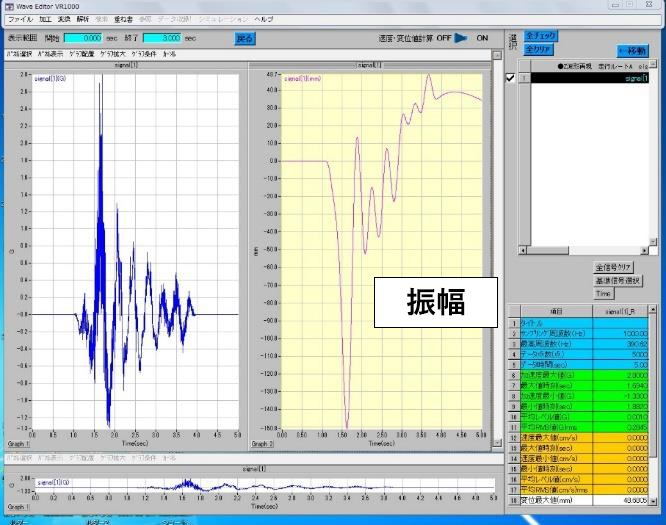Click the 全信号クリア button
Viewport: 666px width, 525px height.
coord(613,267)
